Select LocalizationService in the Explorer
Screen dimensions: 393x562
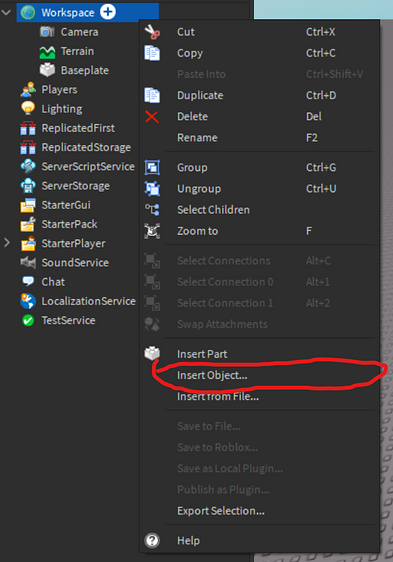pos(89,301)
